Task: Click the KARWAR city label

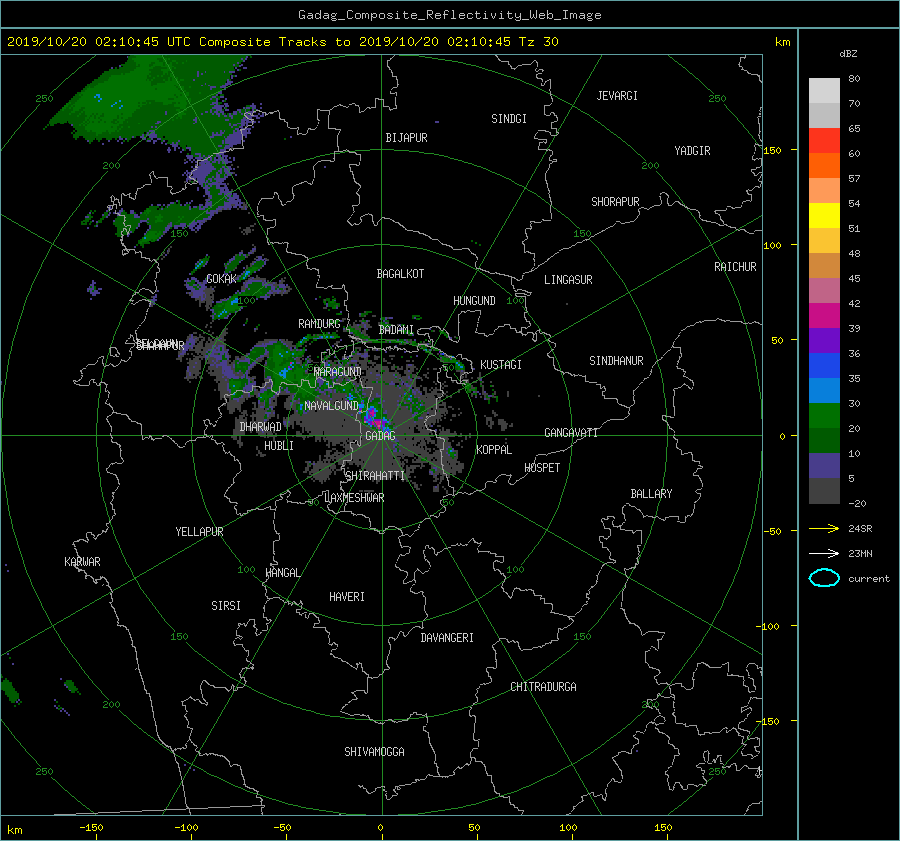Action: coord(82,562)
